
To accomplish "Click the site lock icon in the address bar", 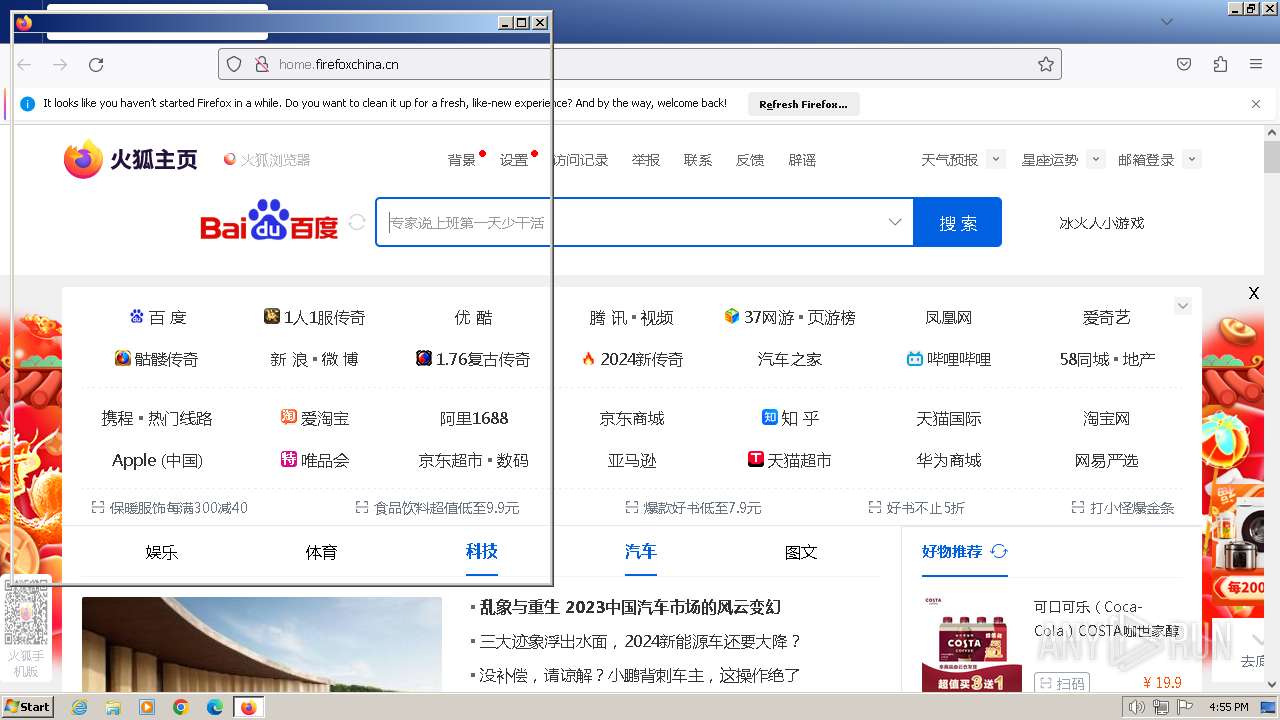I will click(261, 64).
